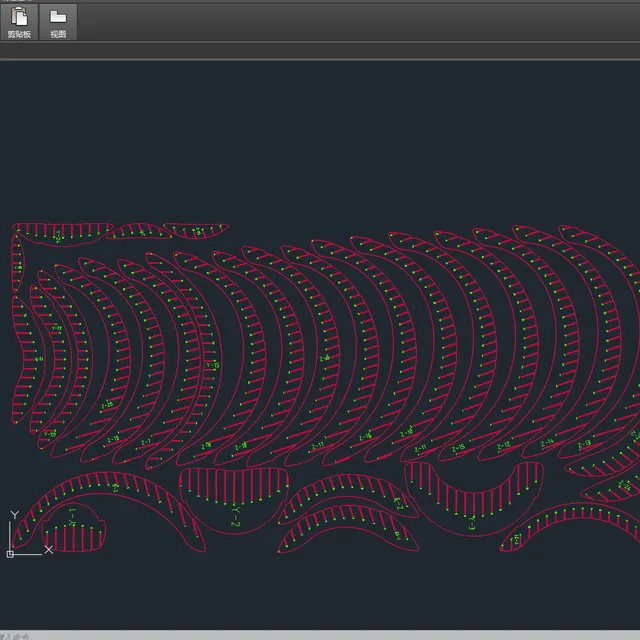Open the 剪贴板 clipboard panel
The image size is (640, 640).
pos(19,22)
